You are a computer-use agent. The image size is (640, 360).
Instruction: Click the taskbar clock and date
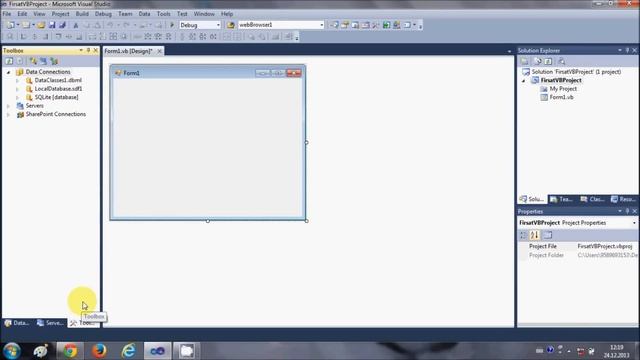[616, 351]
